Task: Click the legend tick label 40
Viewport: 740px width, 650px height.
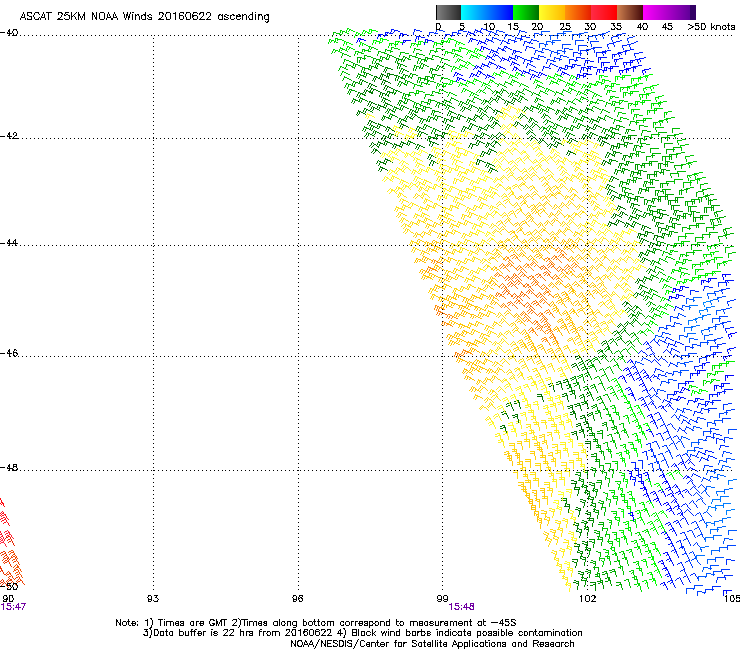Action: pos(642,27)
